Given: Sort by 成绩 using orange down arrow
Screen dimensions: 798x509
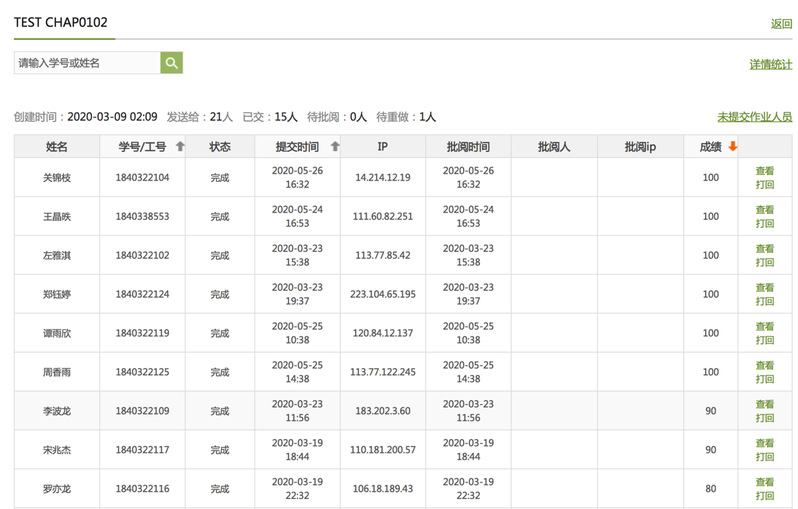Looking at the screenshot, I should [x=733, y=147].
